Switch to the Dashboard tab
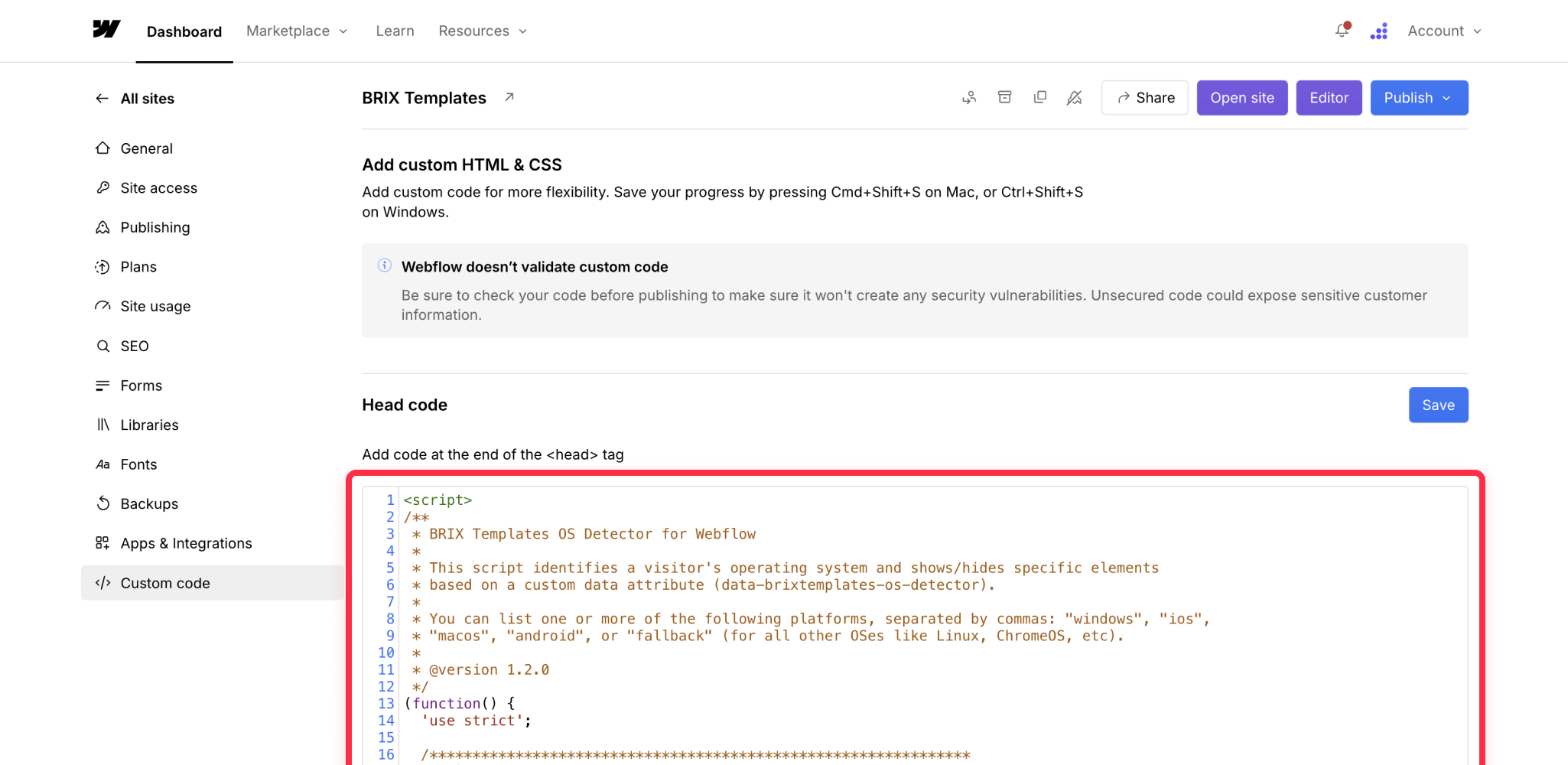The height and width of the screenshot is (765, 1568). click(184, 31)
